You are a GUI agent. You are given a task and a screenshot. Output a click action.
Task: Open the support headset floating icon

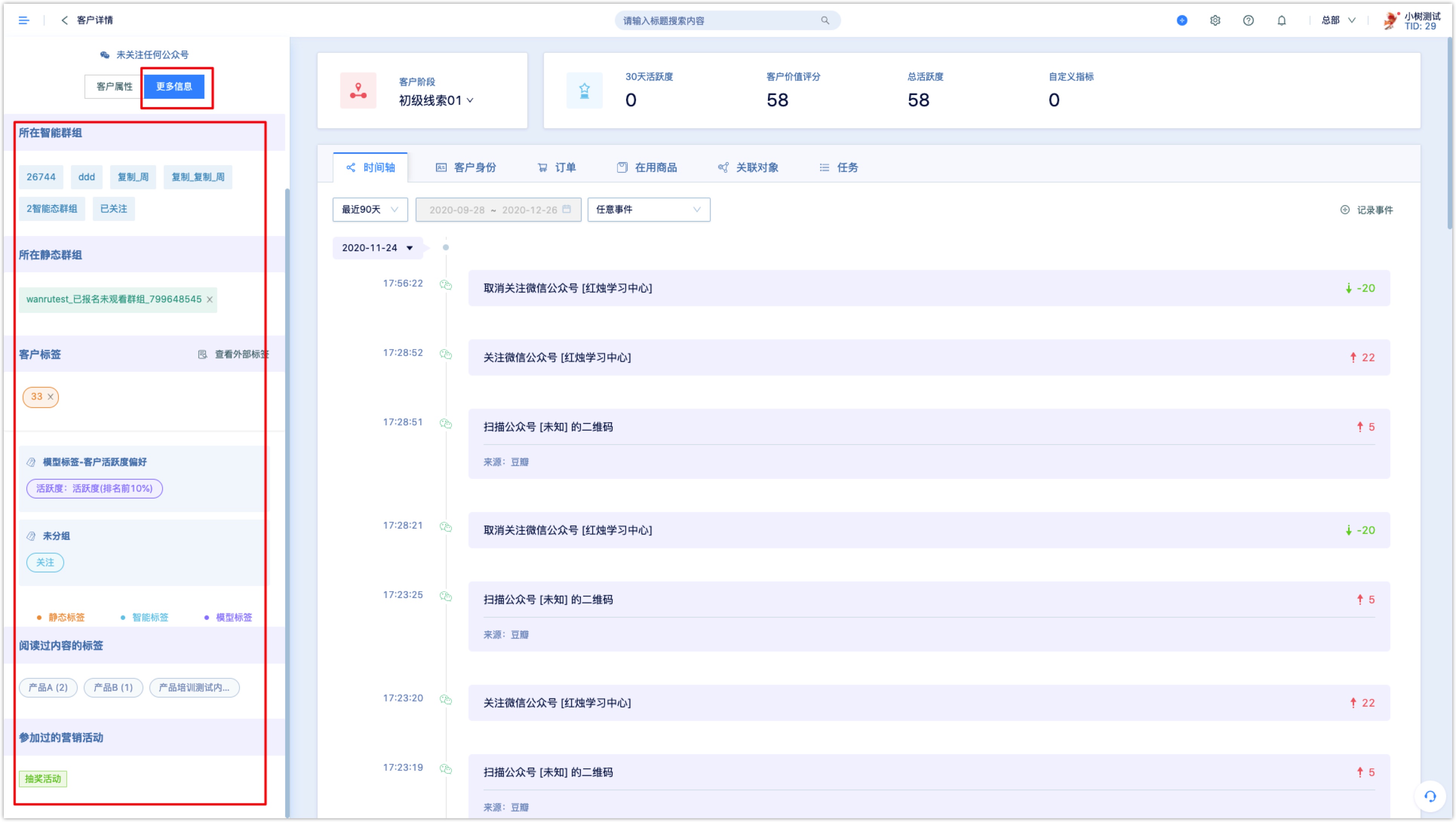coord(1430,796)
